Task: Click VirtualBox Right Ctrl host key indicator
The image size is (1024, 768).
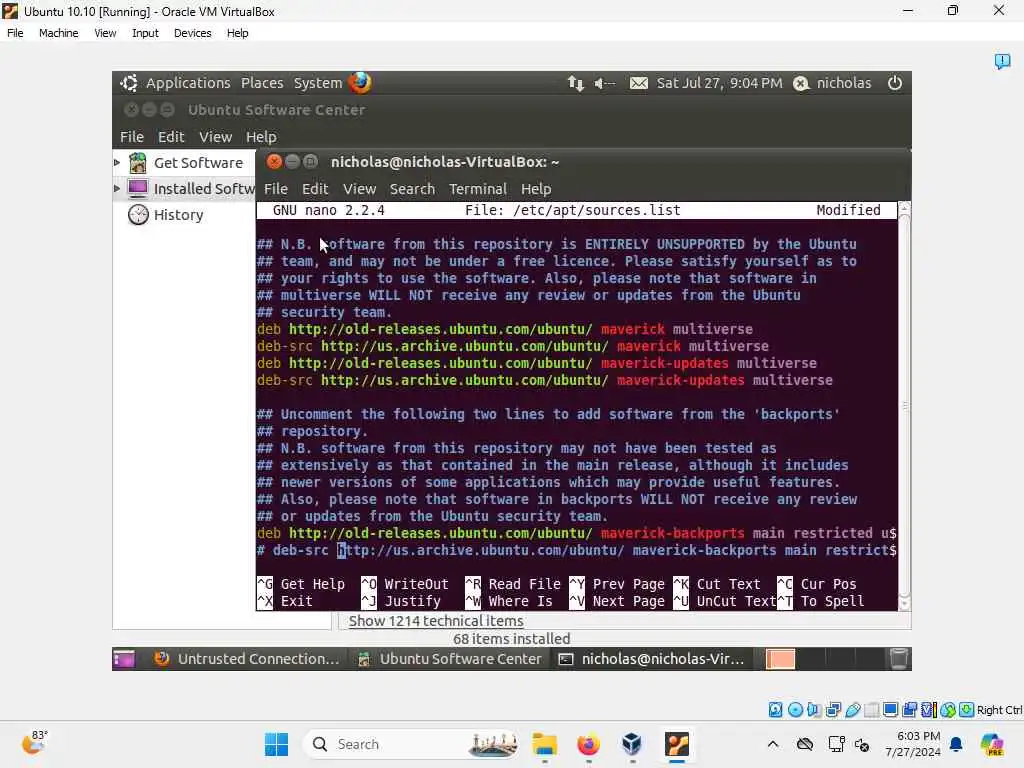Action: click(x=999, y=710)
